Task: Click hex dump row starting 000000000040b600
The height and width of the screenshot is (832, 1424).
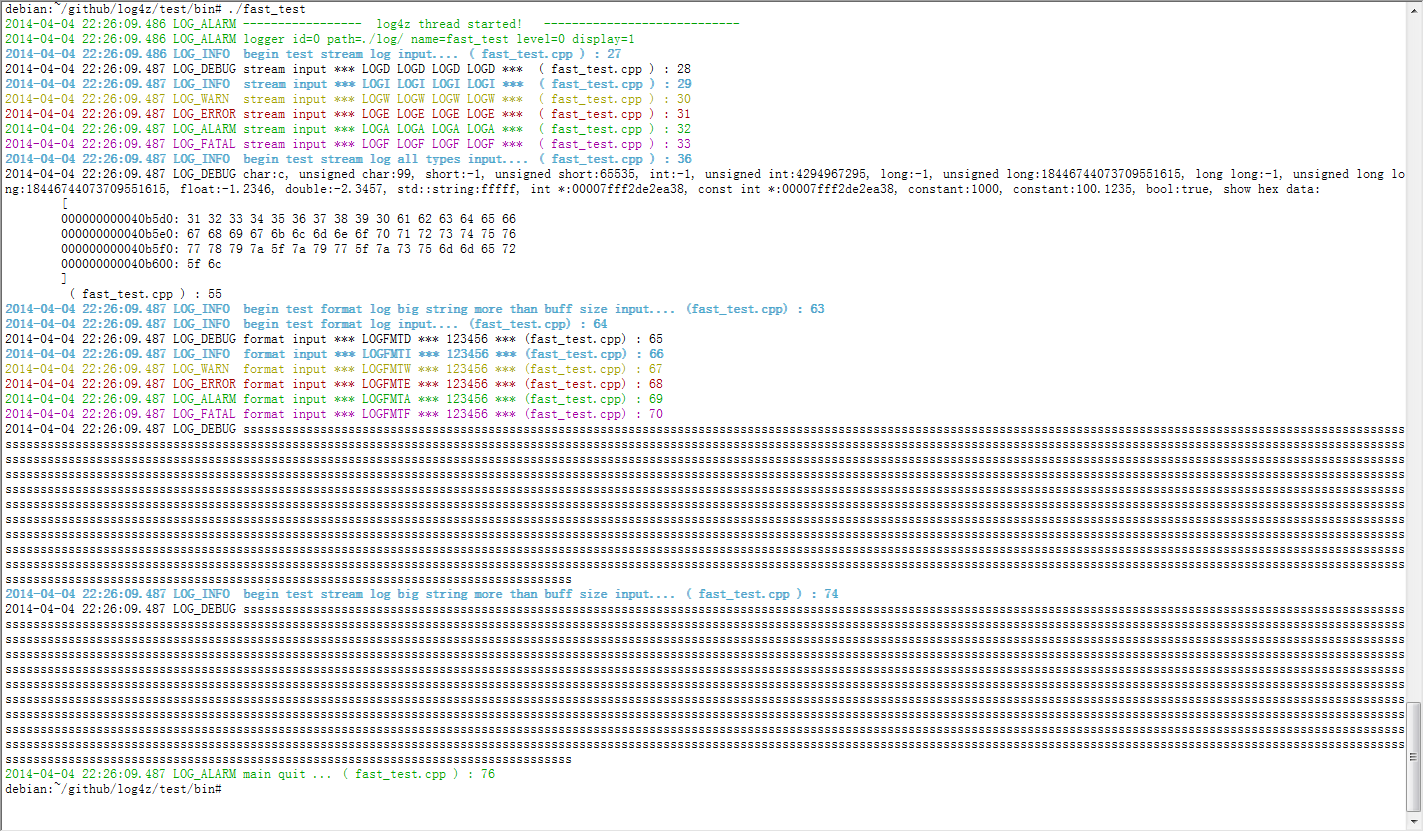Action: tap(141, 264)
